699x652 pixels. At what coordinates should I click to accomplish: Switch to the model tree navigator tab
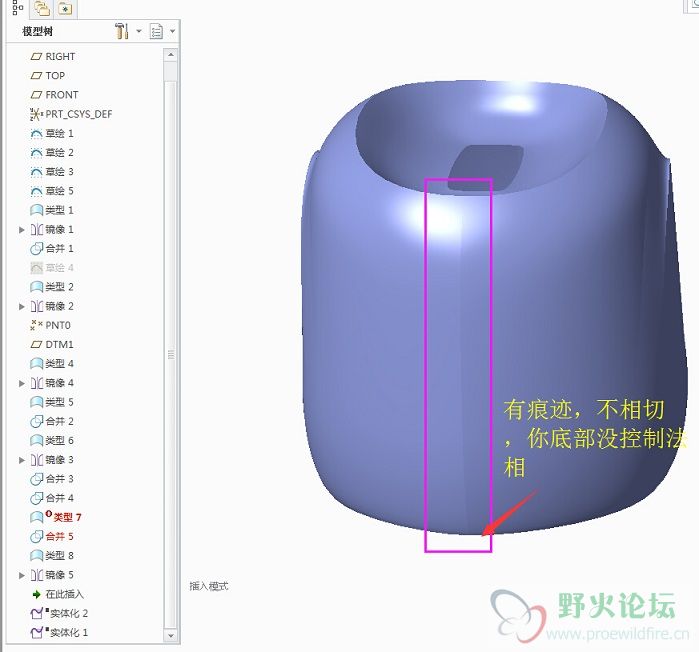pyautogui.click(x=17, y=8)
